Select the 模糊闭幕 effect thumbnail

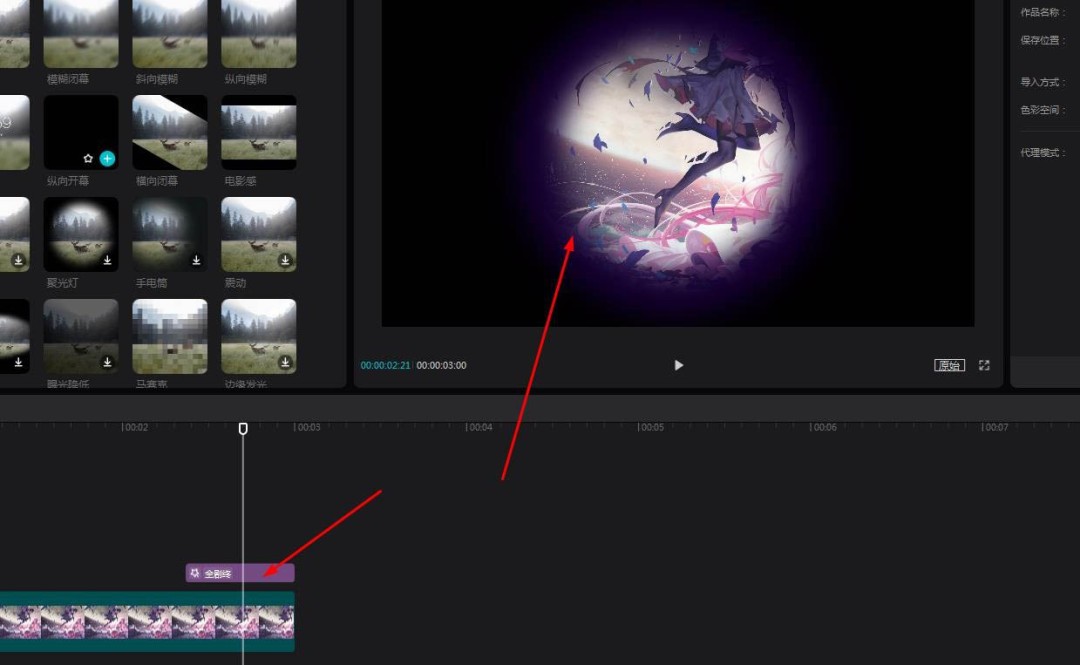pos(81,35)
